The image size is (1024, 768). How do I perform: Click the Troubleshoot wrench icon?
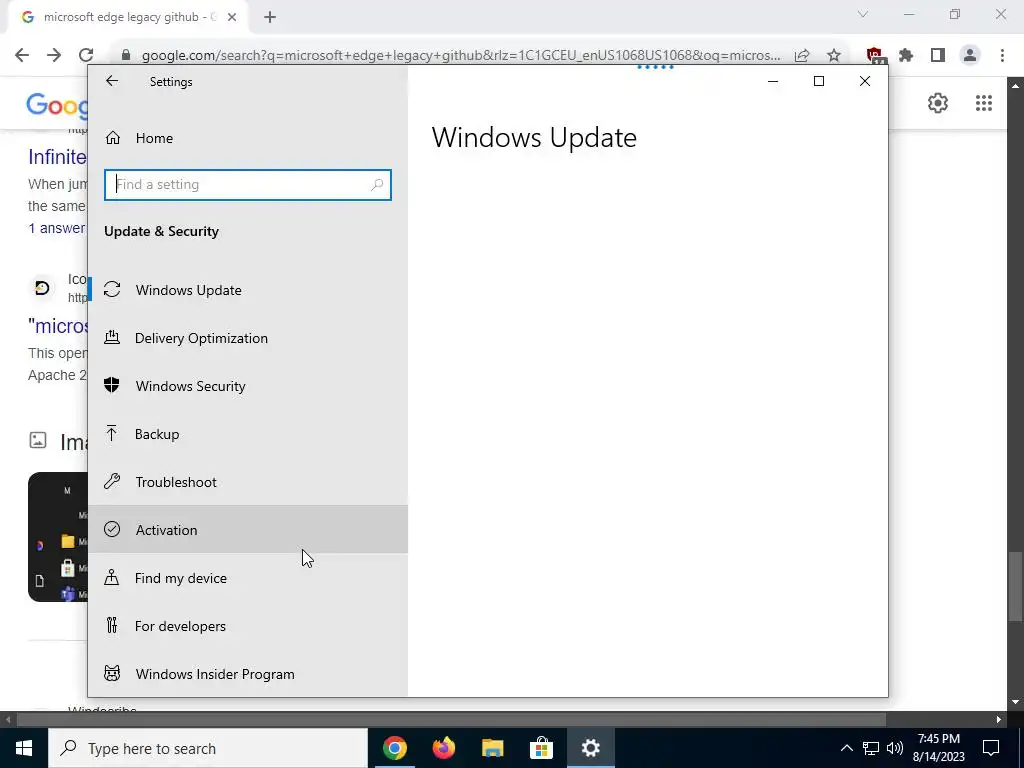[112, 481]
